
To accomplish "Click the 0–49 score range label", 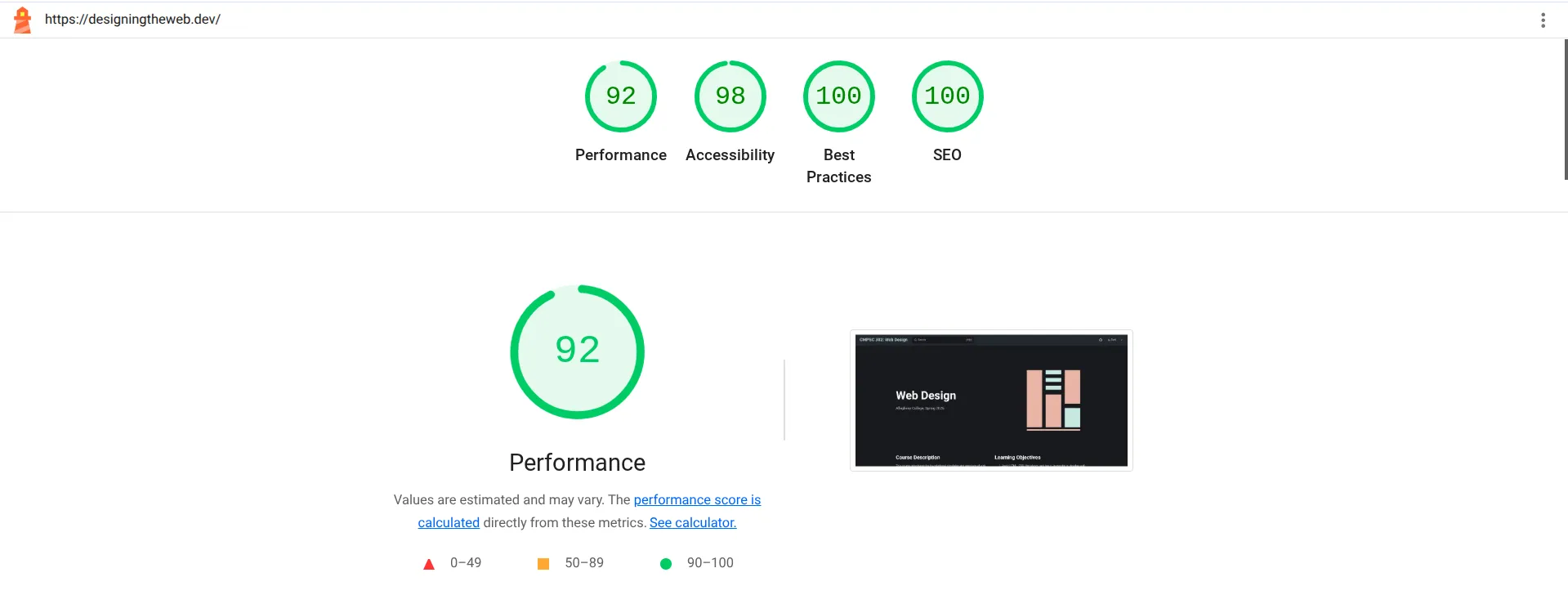I will [466, 563].
